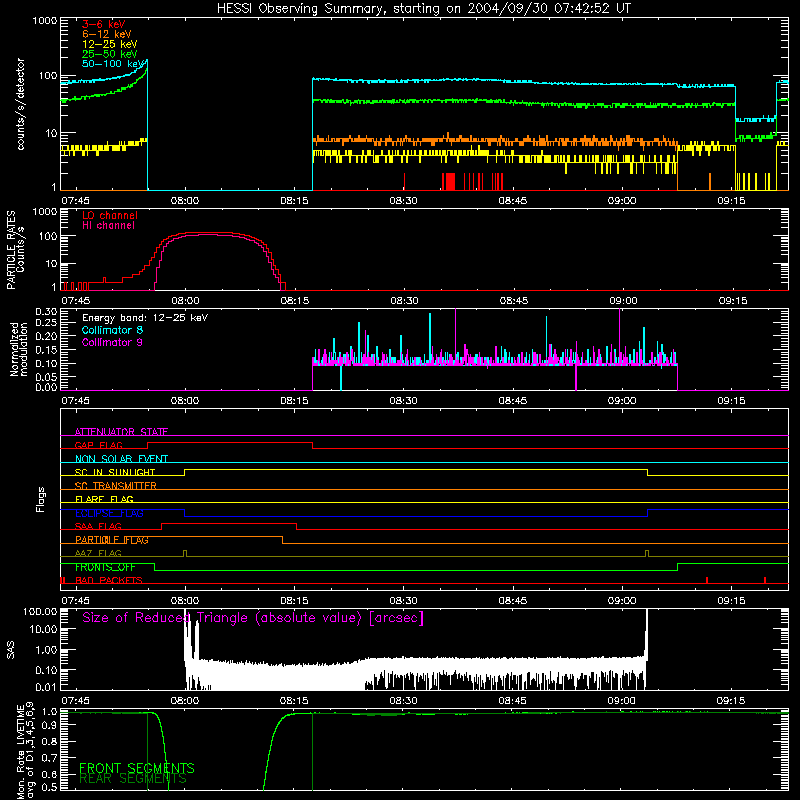Click the vertical Flags axis label
This screenshot has height=800, width=800.
[41, 499]
